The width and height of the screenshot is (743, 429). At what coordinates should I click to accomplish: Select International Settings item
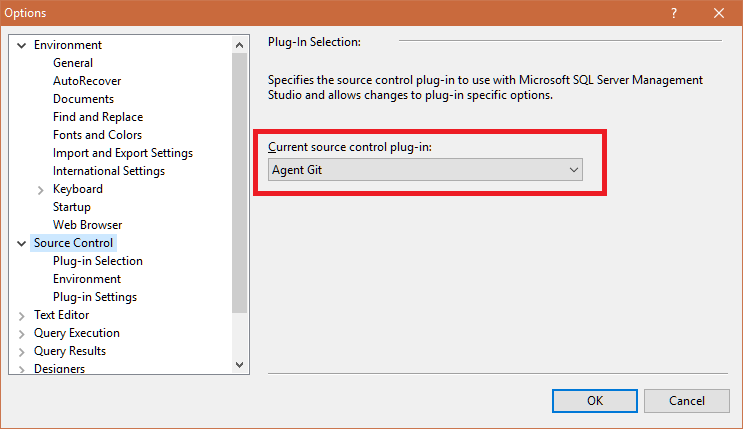point(109,171)
